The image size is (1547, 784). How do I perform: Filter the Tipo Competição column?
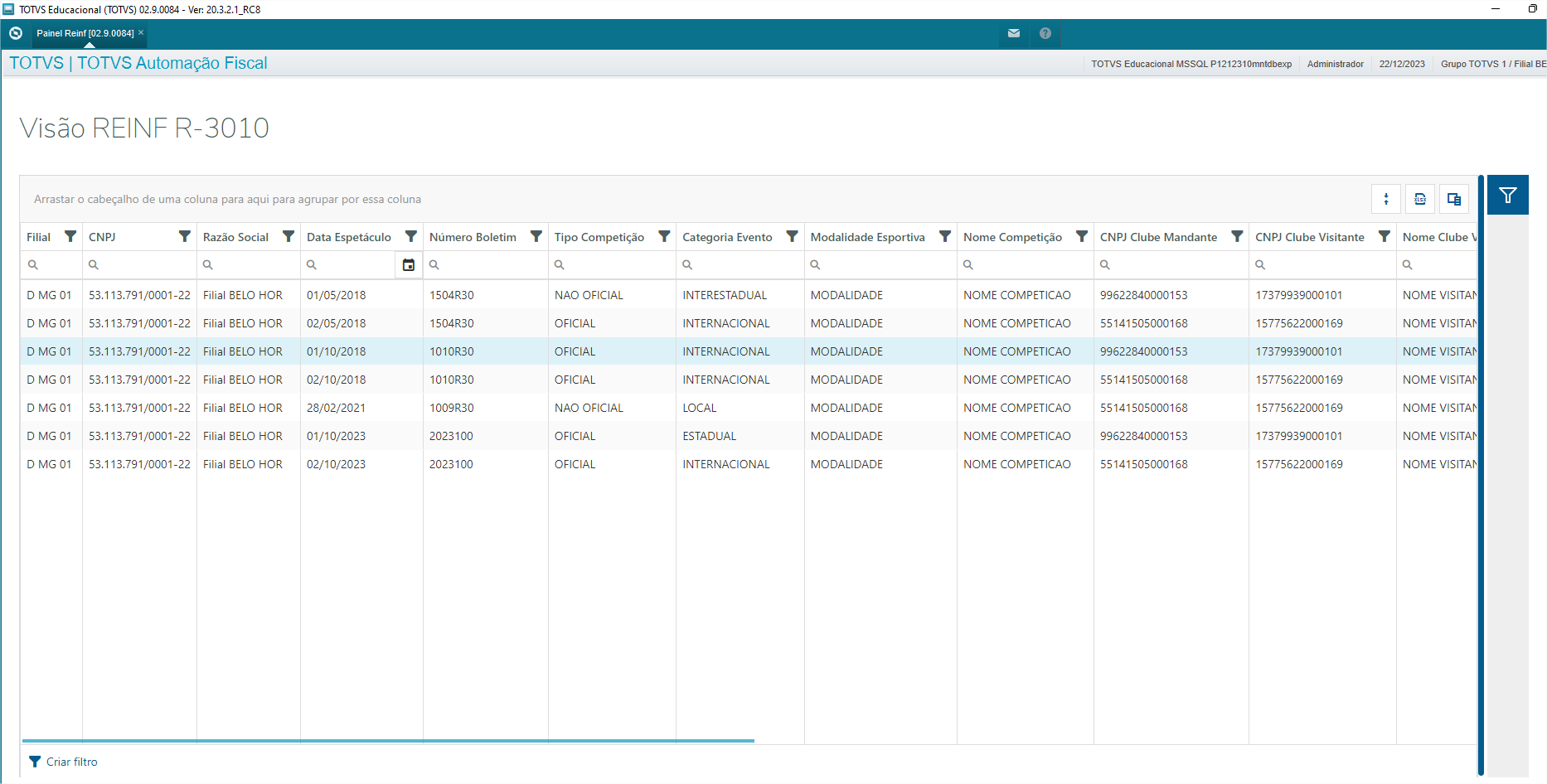[664, 236]
